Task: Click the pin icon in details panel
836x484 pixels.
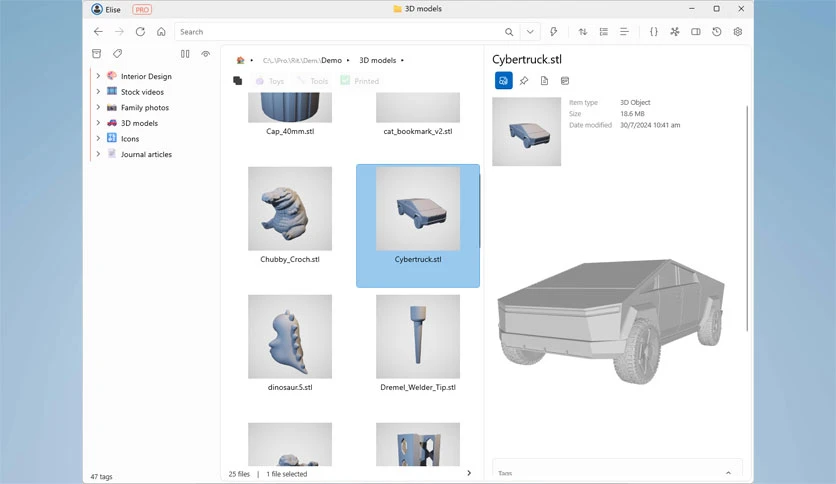Action: [x=524, y=80]
